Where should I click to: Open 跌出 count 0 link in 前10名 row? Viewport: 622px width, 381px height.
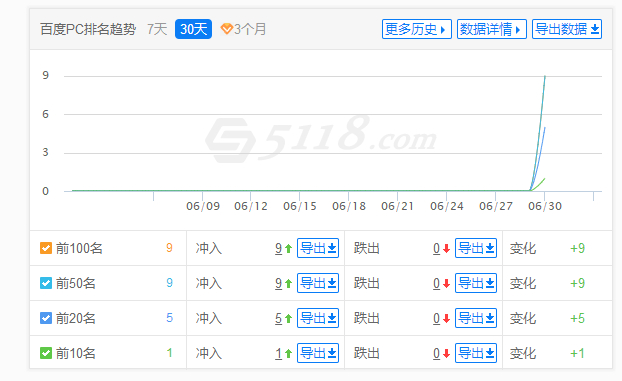pos(436,353)
